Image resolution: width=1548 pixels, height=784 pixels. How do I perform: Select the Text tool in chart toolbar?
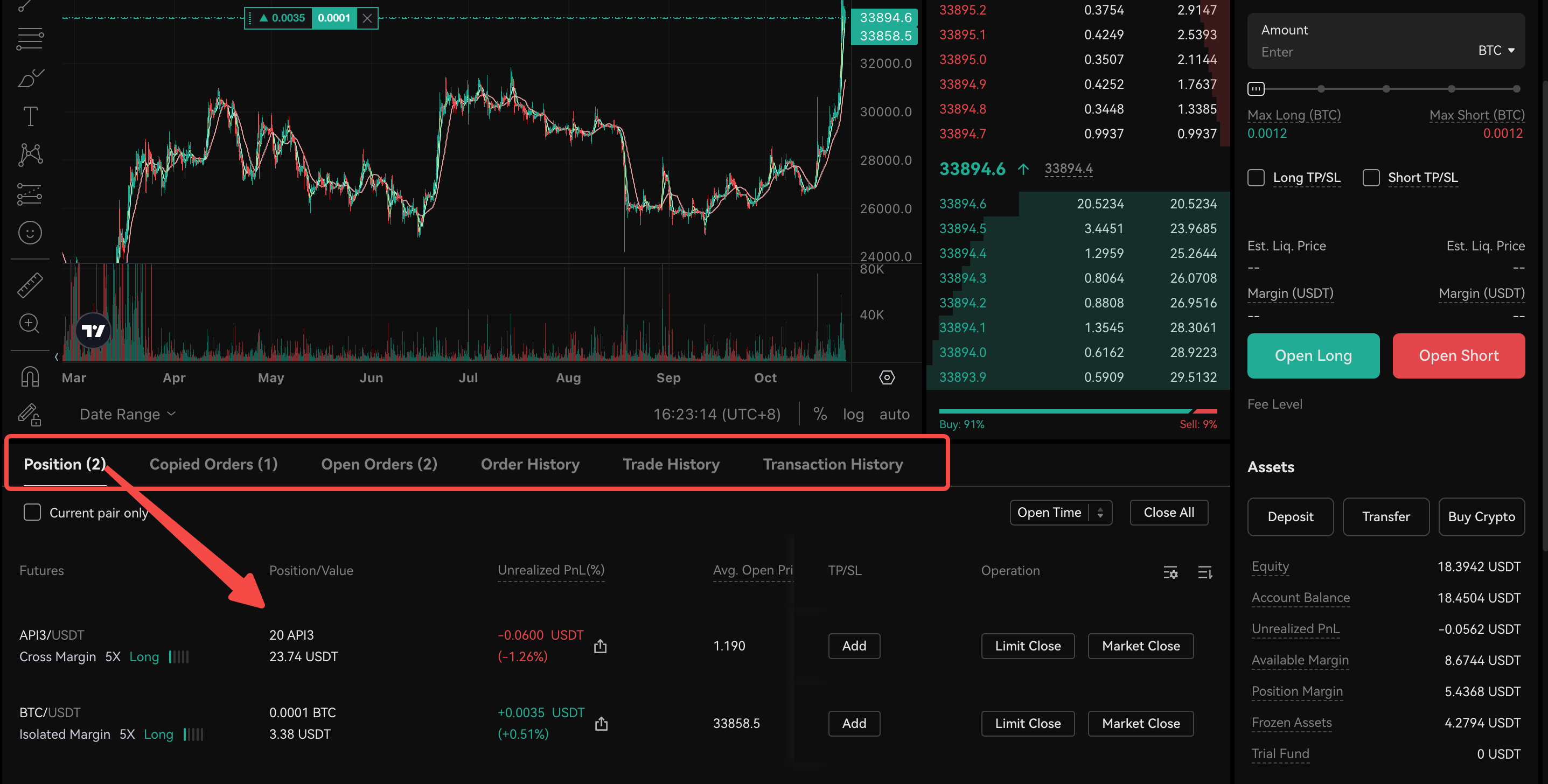pos(30,116)
